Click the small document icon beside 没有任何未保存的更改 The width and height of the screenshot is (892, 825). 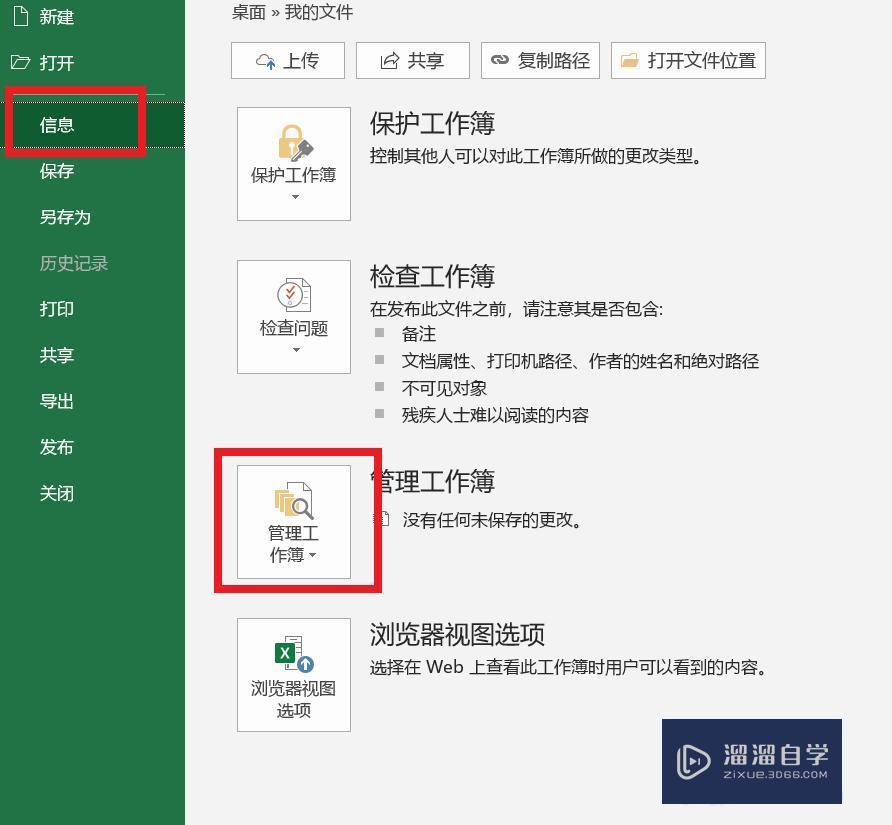click(383, 519)
